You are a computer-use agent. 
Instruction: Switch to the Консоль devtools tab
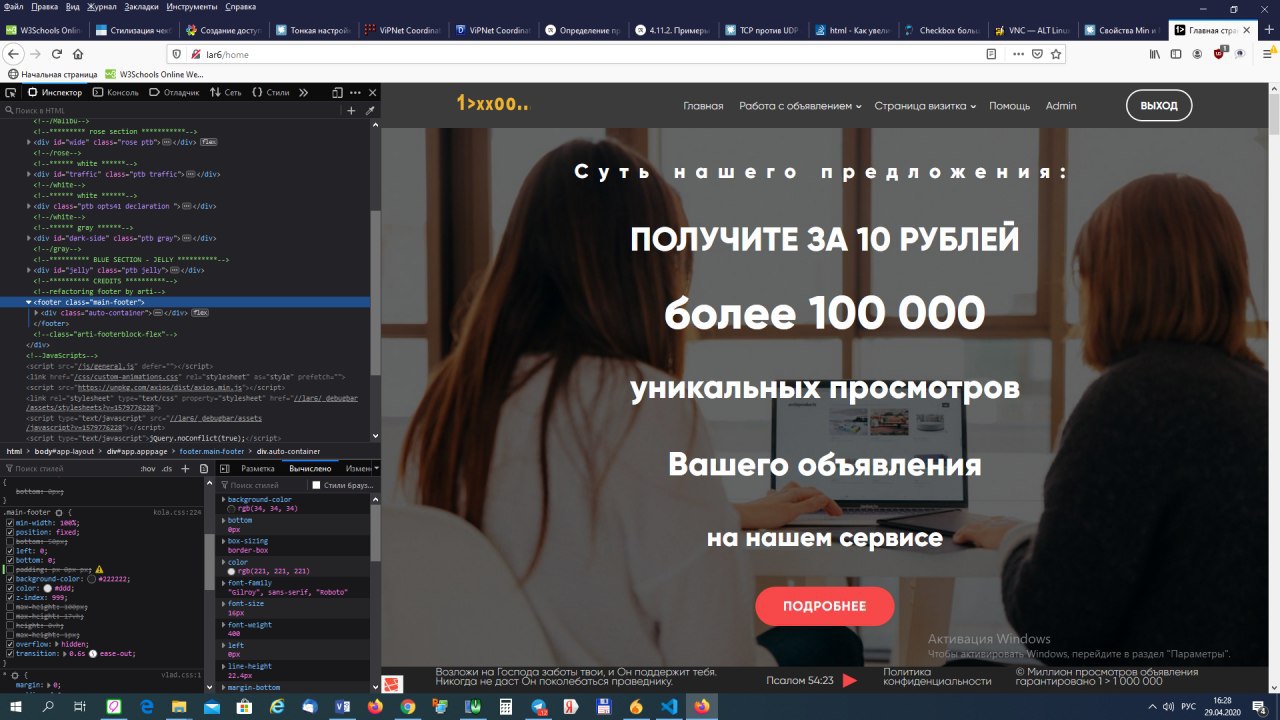pyautogui.click(x=116, y=92)
